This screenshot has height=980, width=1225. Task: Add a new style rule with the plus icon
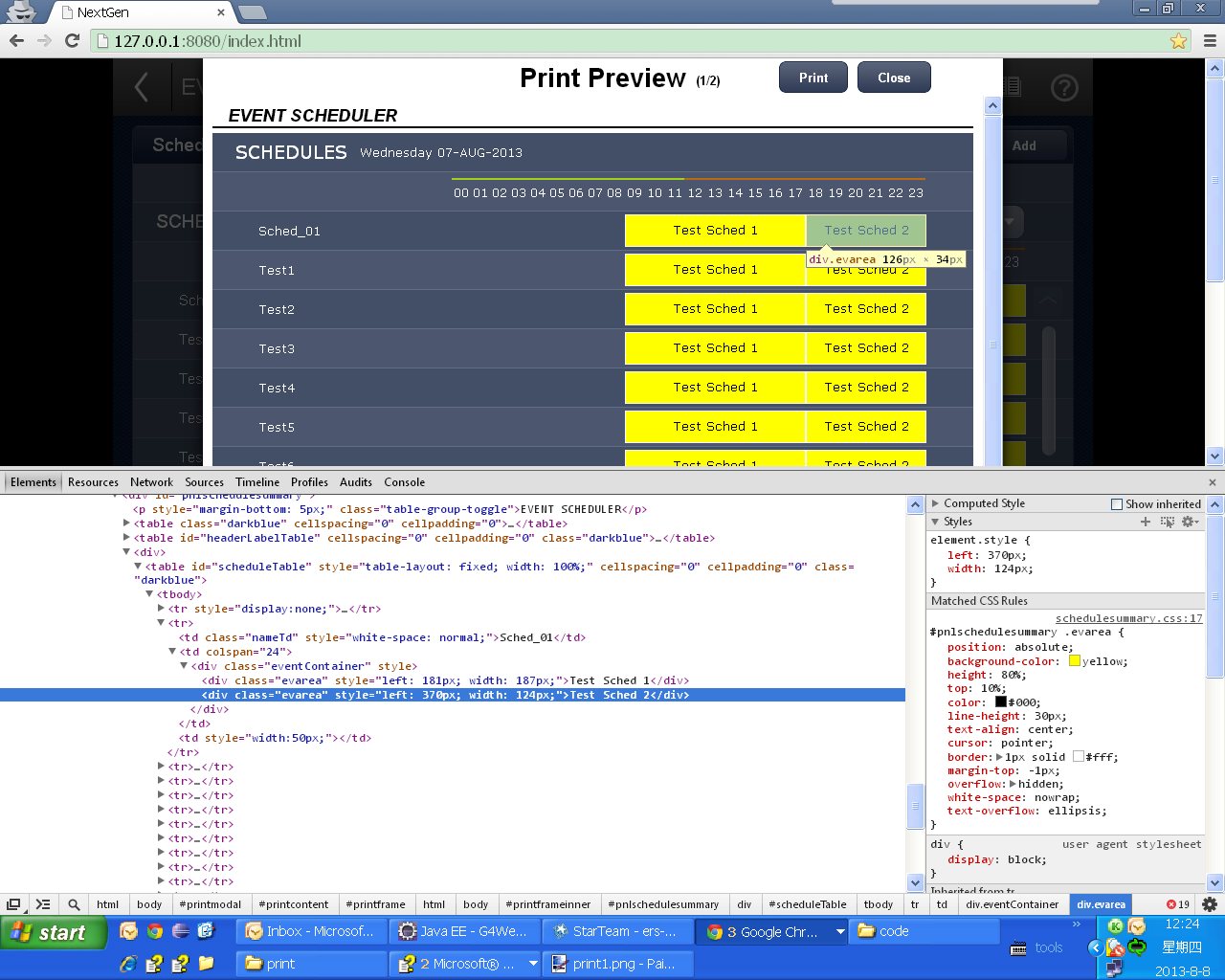click(x=1146, y=522)
